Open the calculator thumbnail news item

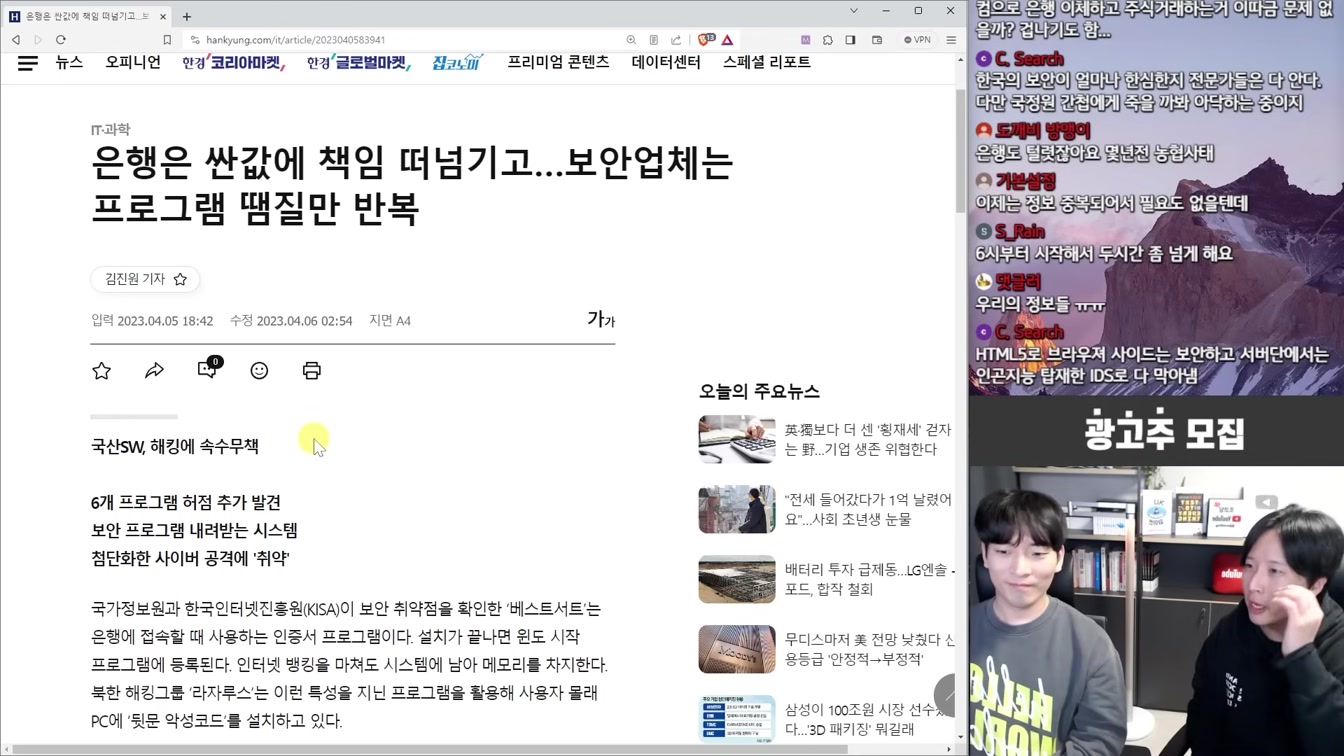pos(737,439)
